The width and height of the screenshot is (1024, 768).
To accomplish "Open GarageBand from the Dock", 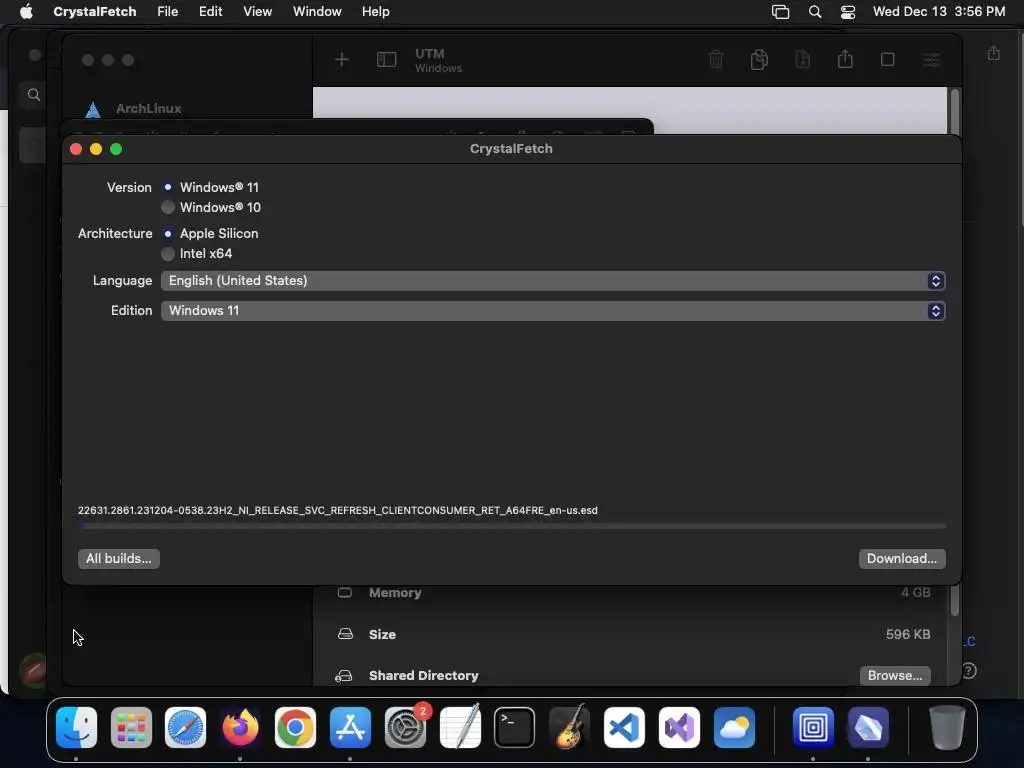I will point(569,727).
